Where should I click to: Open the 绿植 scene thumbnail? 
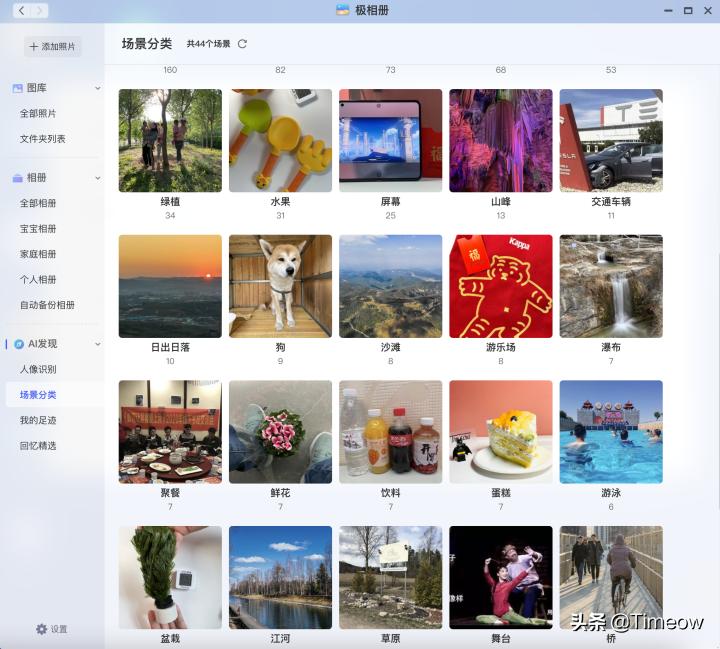(170, 141)
